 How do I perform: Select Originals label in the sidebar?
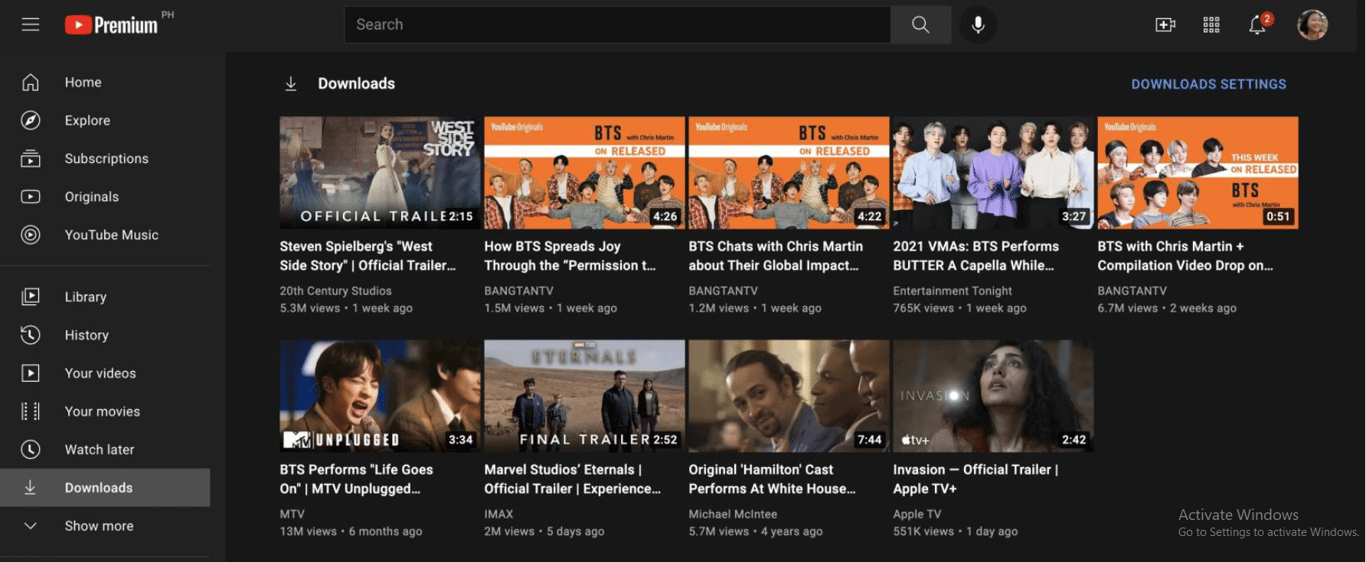(92, 197)
